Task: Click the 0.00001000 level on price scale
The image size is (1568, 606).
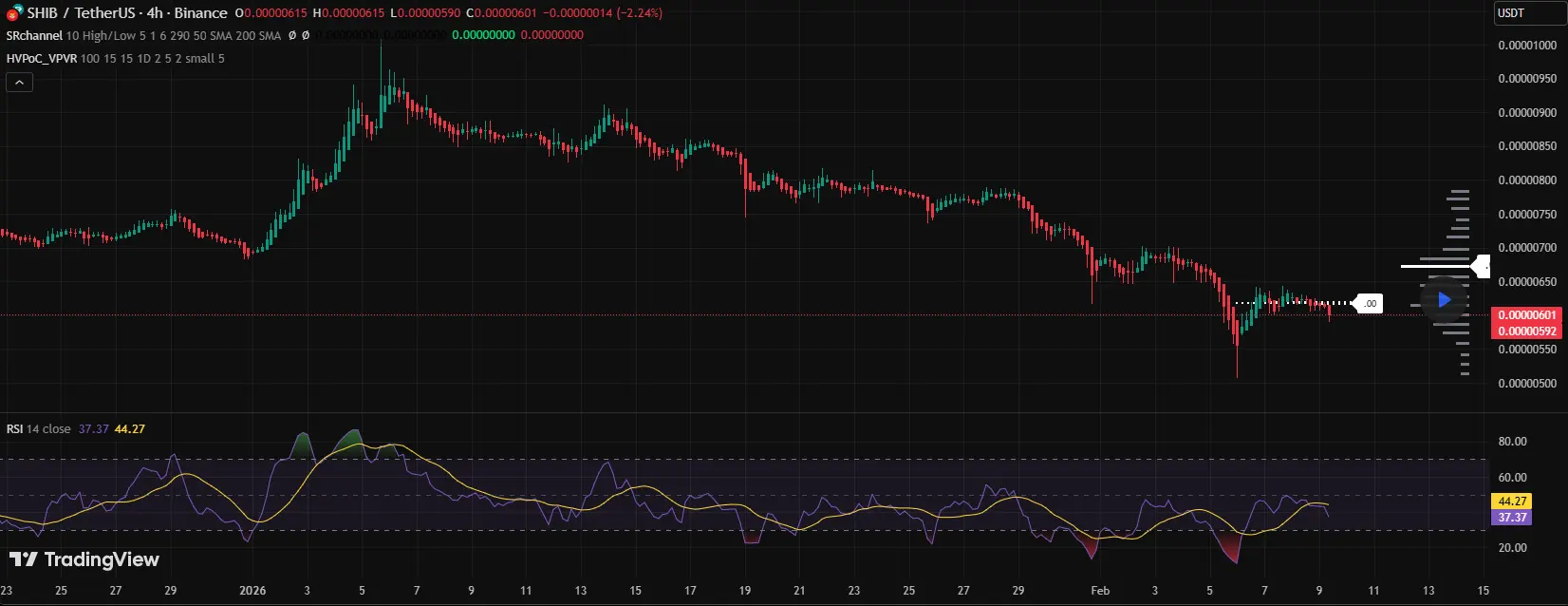Action: [1526, 45]
